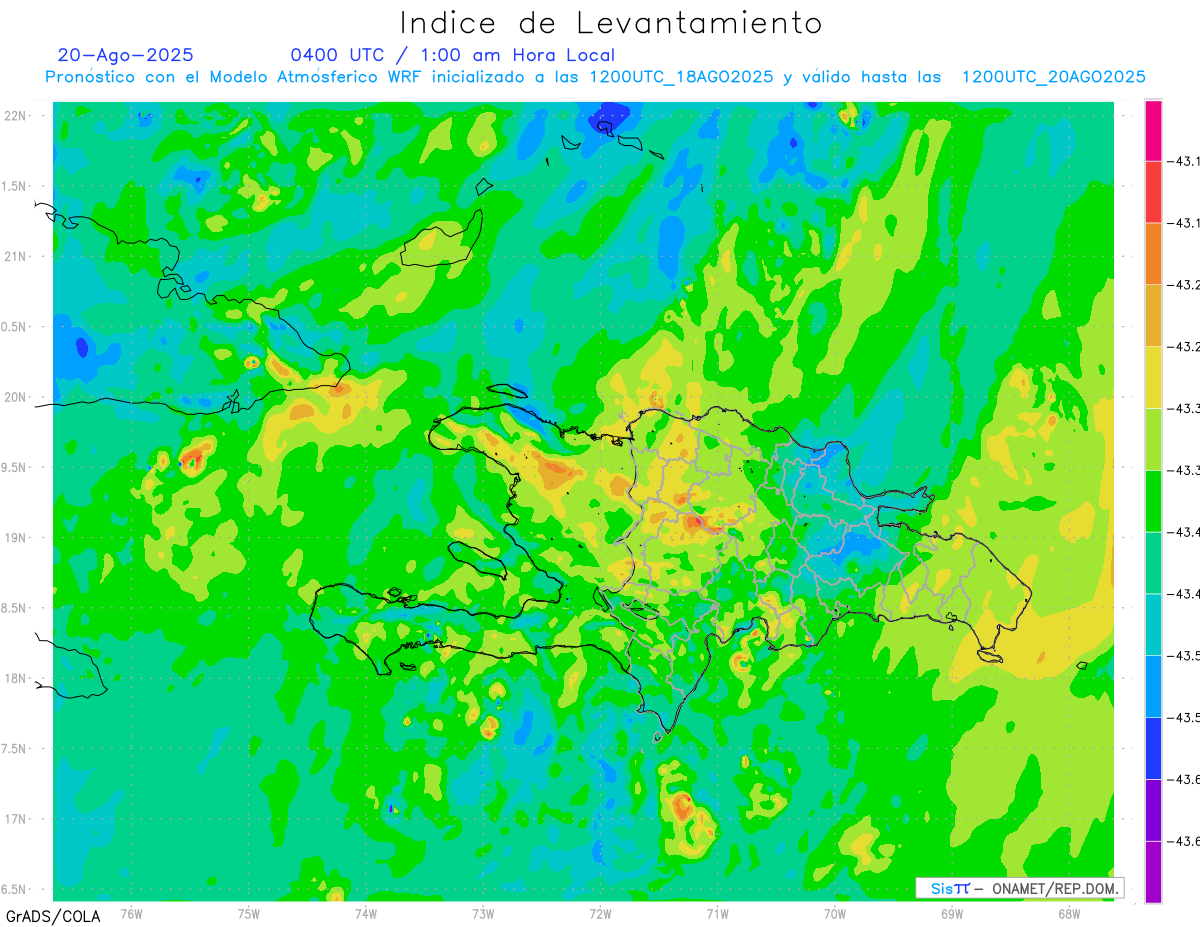The height and width of the screenshot is (927, 1200).
Task: Click the 21N latitude label
Action: (16, 256)
